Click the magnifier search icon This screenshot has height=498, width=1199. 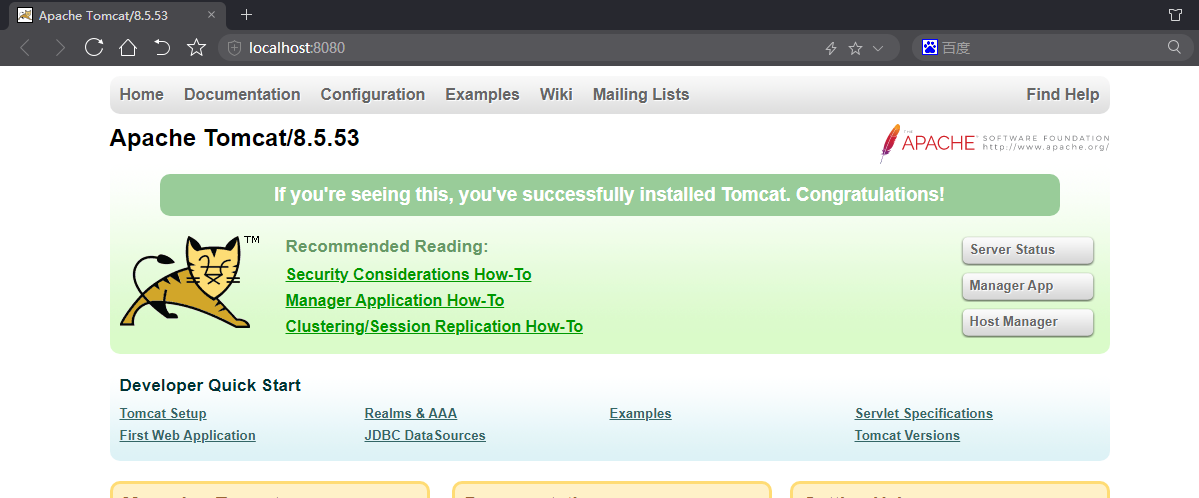pos(1175,47)
